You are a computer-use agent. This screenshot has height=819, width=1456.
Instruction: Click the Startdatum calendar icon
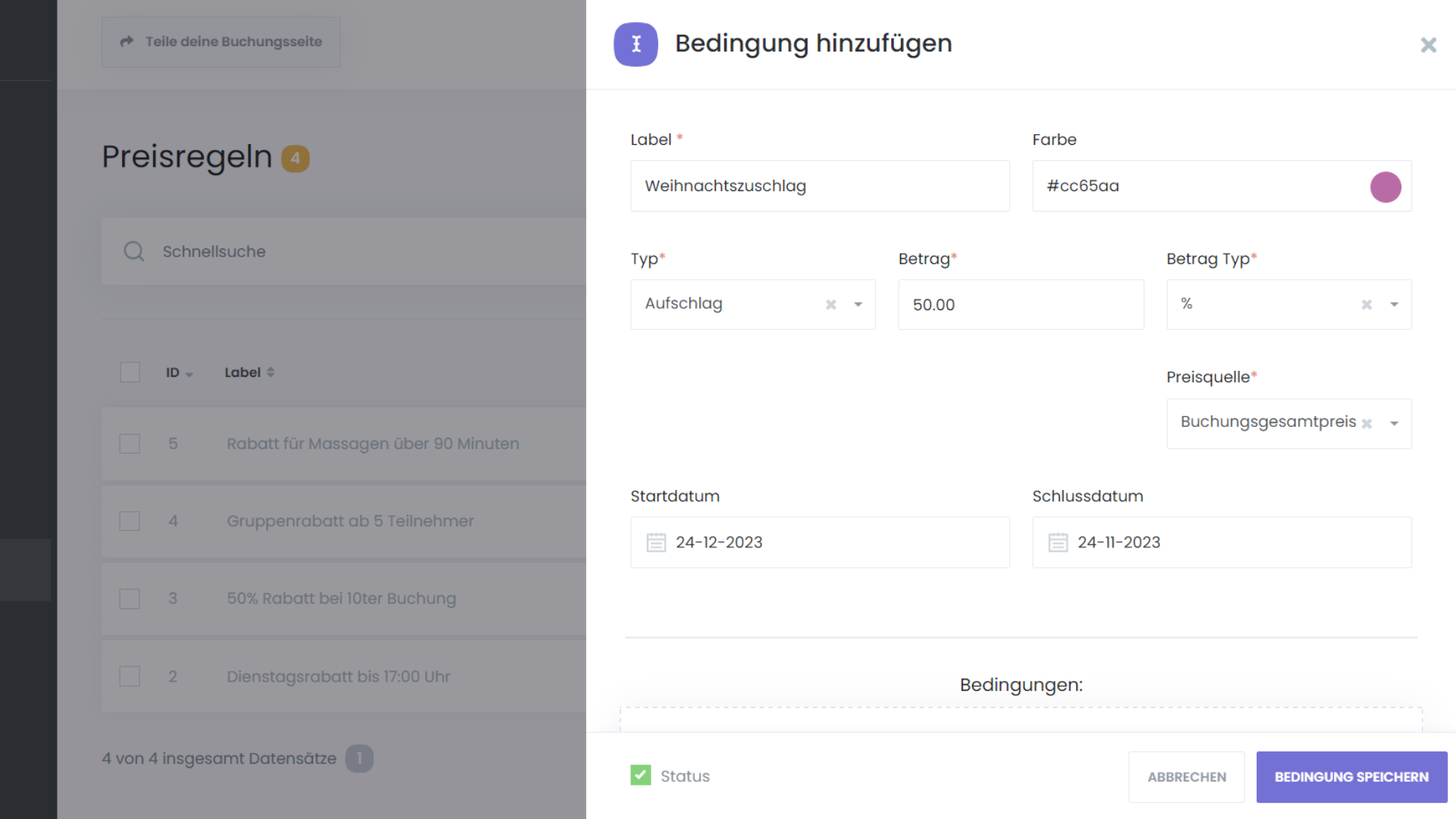[656, 542]
